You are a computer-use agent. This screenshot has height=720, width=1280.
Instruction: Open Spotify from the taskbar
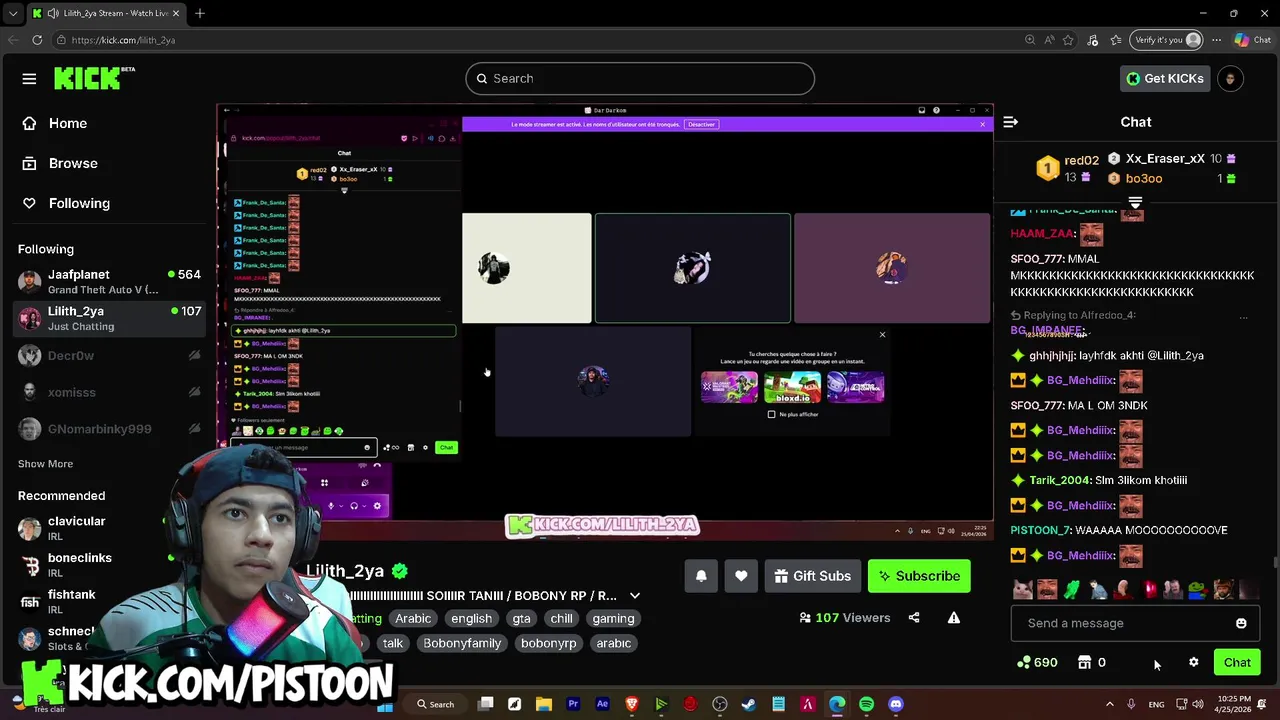866,704
